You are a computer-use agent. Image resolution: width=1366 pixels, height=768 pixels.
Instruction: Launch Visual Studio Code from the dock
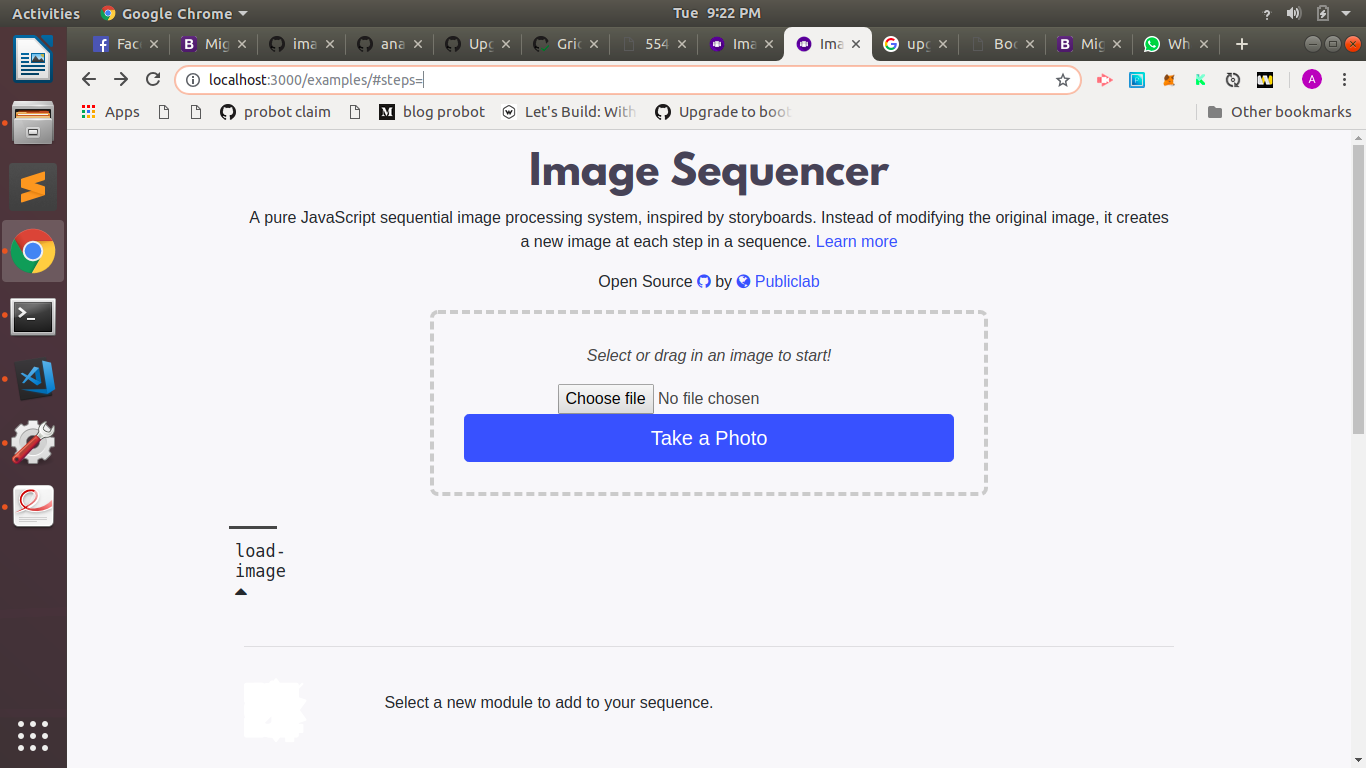pyautogui.click(x=33, y=379)
